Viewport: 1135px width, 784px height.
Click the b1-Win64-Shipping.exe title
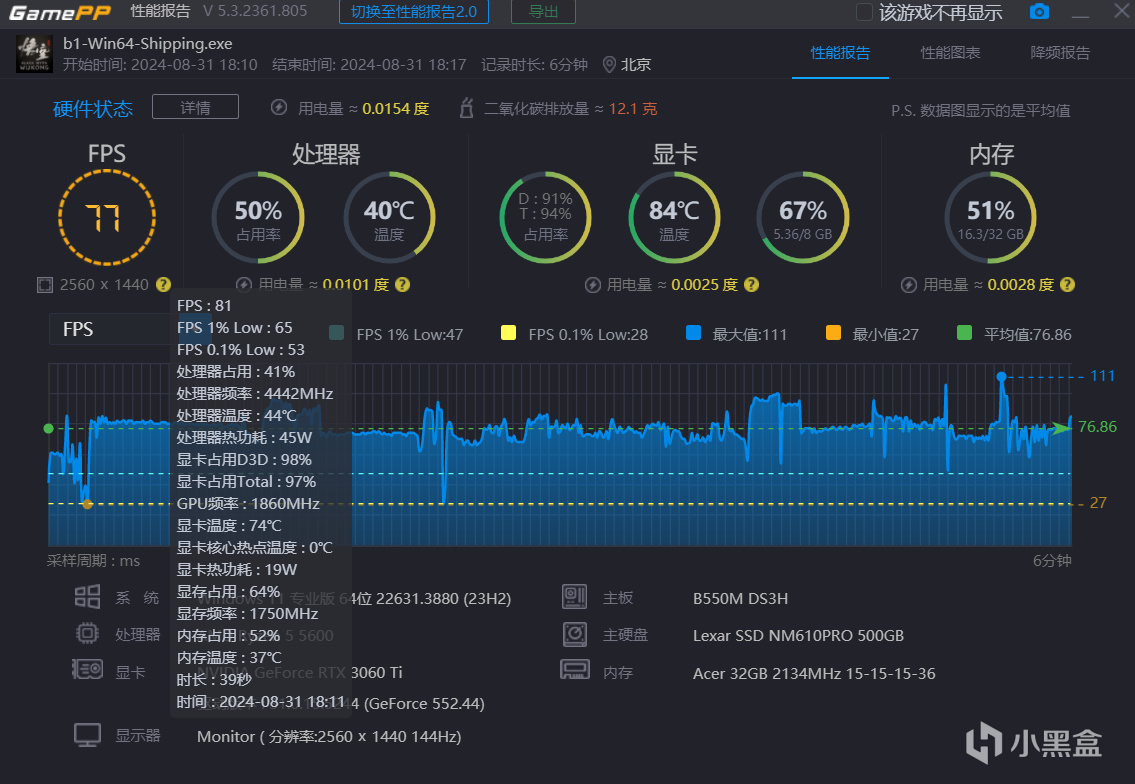pyautogui.click(x=148, y=43)
